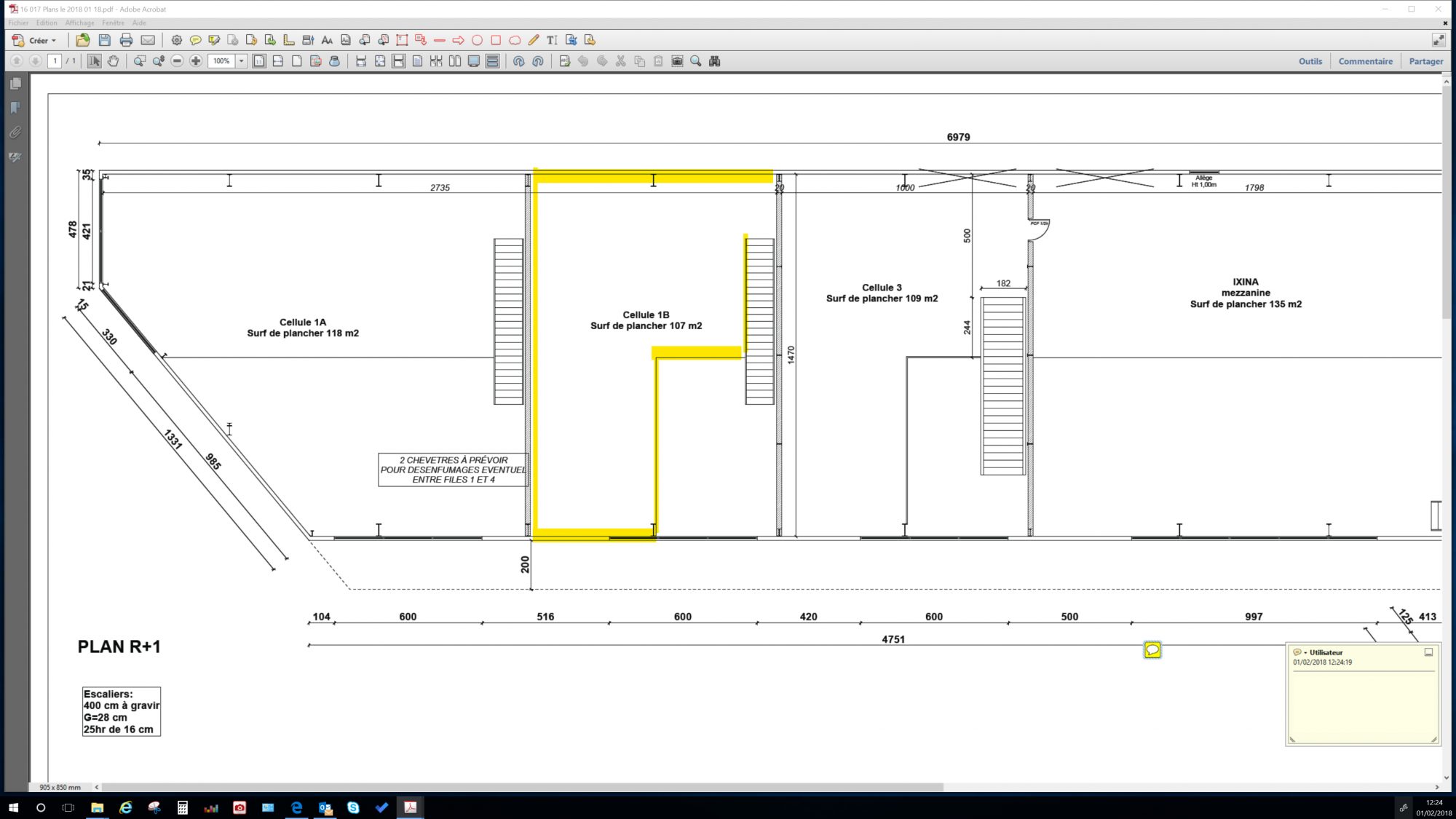Add a sticky note comment
1456x819 pixels.
[x=195, y=40]
